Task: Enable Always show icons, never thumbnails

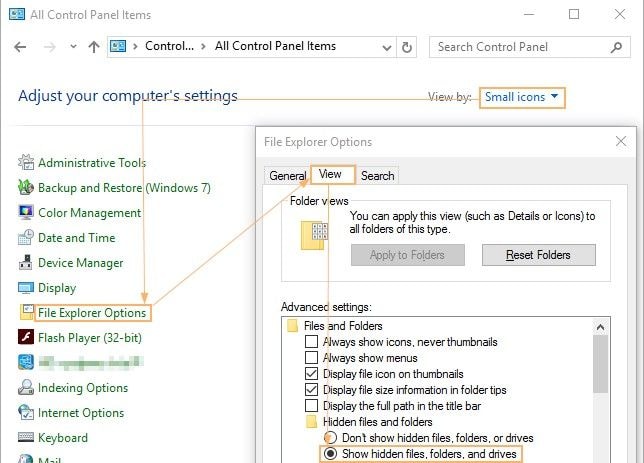Action: click(311, 342)
